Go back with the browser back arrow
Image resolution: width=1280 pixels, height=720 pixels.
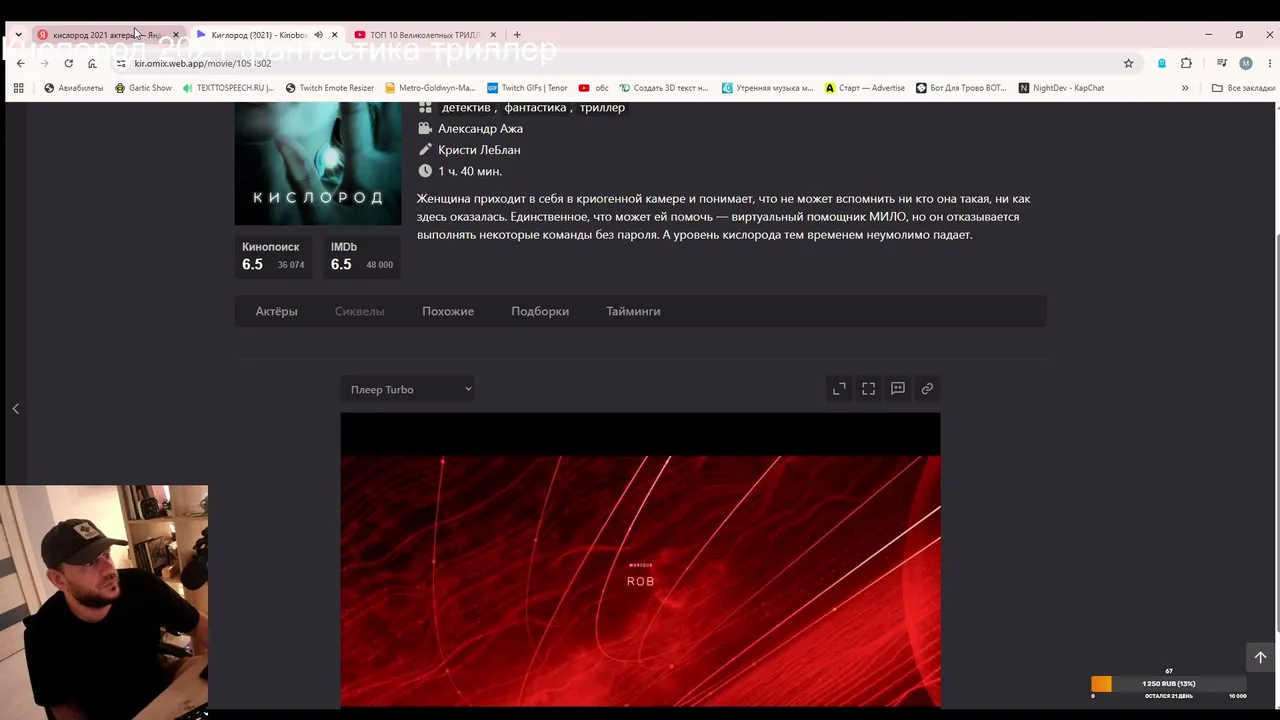point(20,63)
